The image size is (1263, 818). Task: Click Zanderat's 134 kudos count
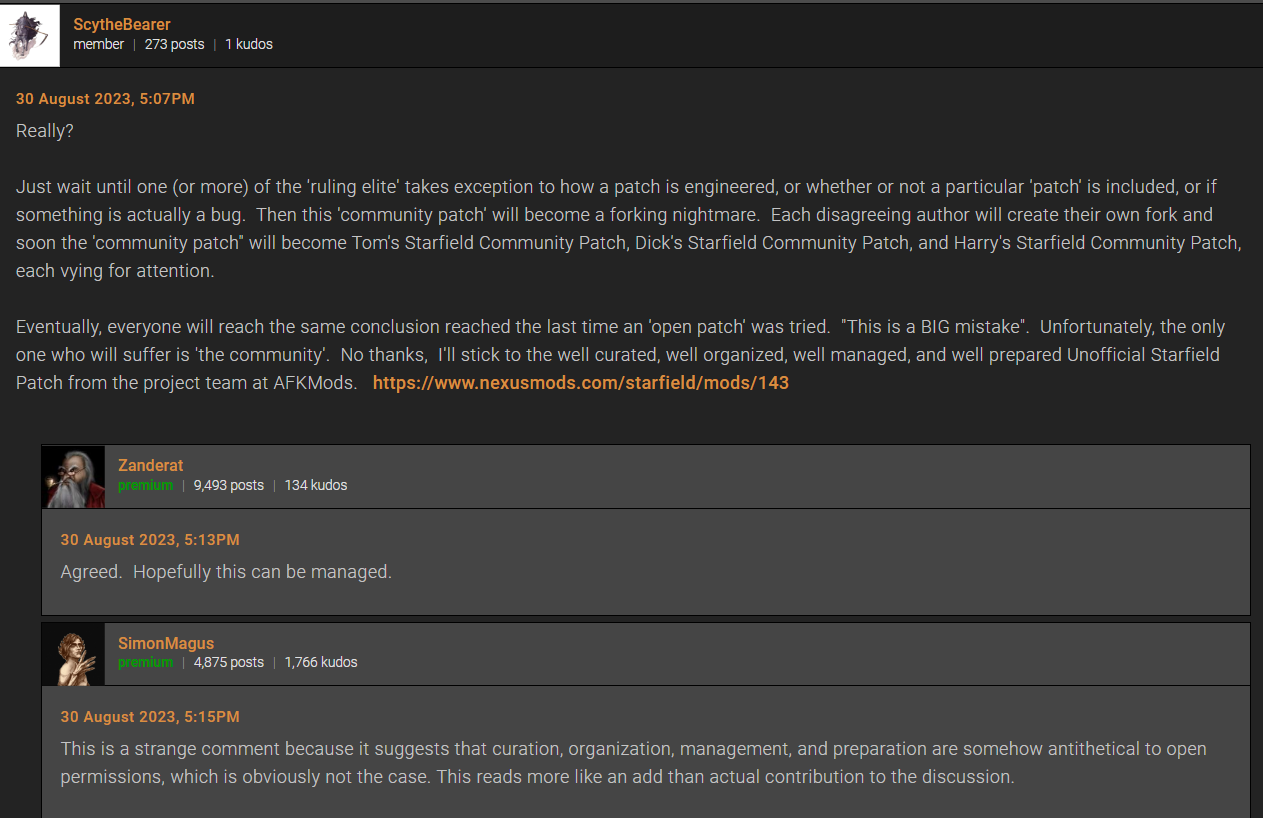click(x=316, y=485)
